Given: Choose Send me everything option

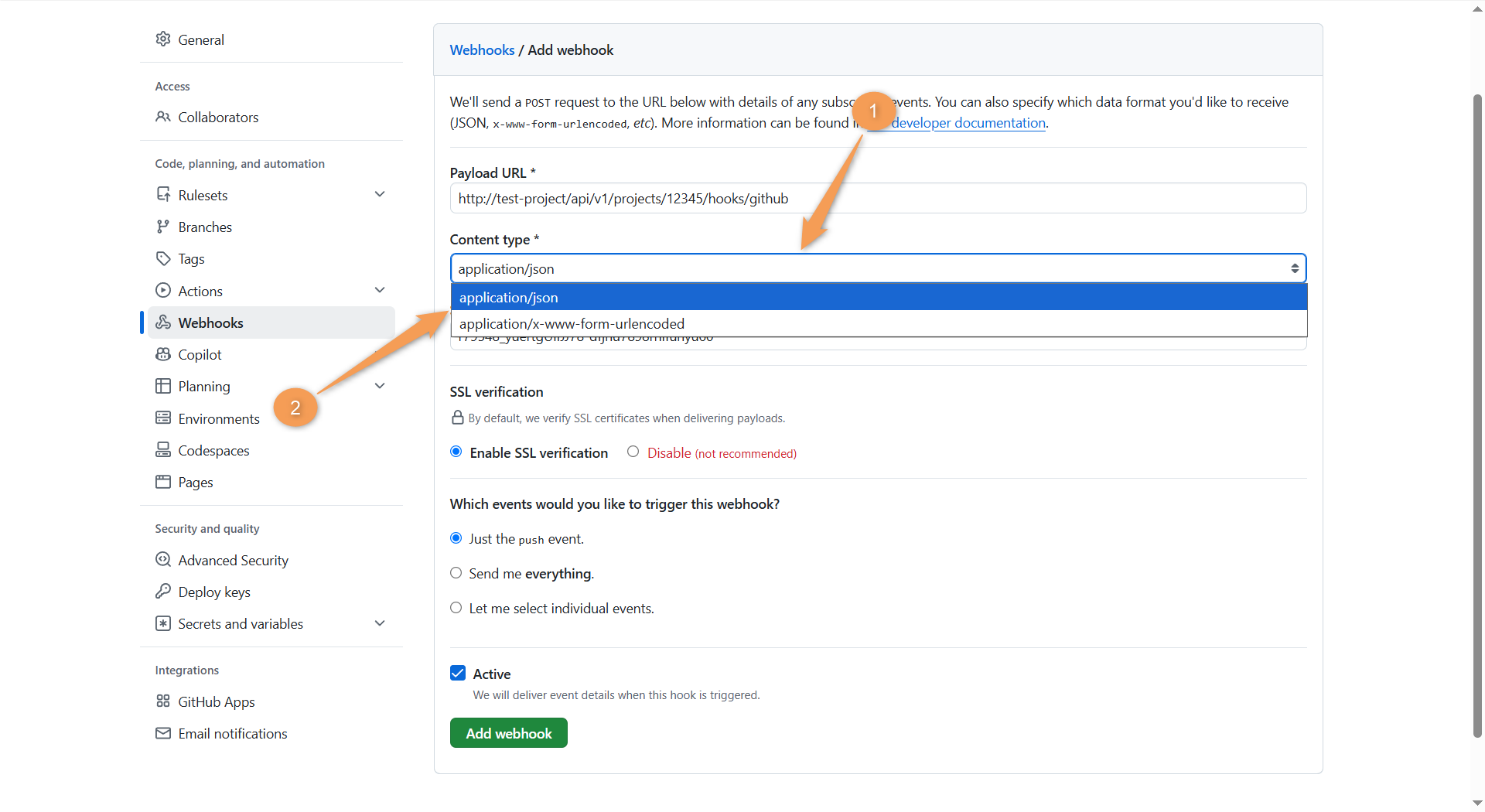Looking at the screenshot, I should (x=456, y=573).
